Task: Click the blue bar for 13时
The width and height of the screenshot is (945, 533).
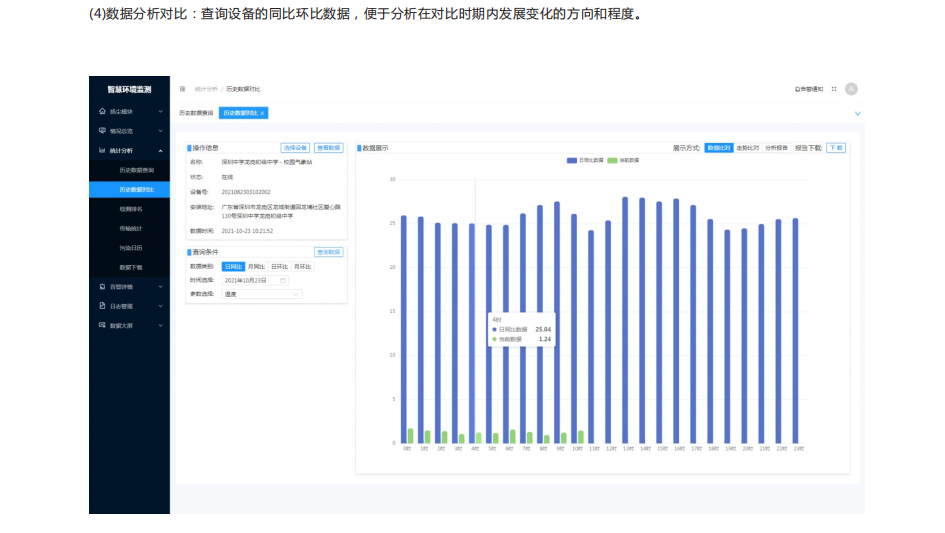Action: coord(625,320)
